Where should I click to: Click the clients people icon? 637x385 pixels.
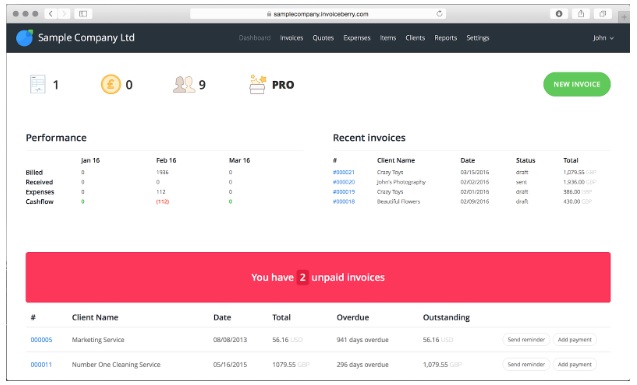(x=184, y=84)
